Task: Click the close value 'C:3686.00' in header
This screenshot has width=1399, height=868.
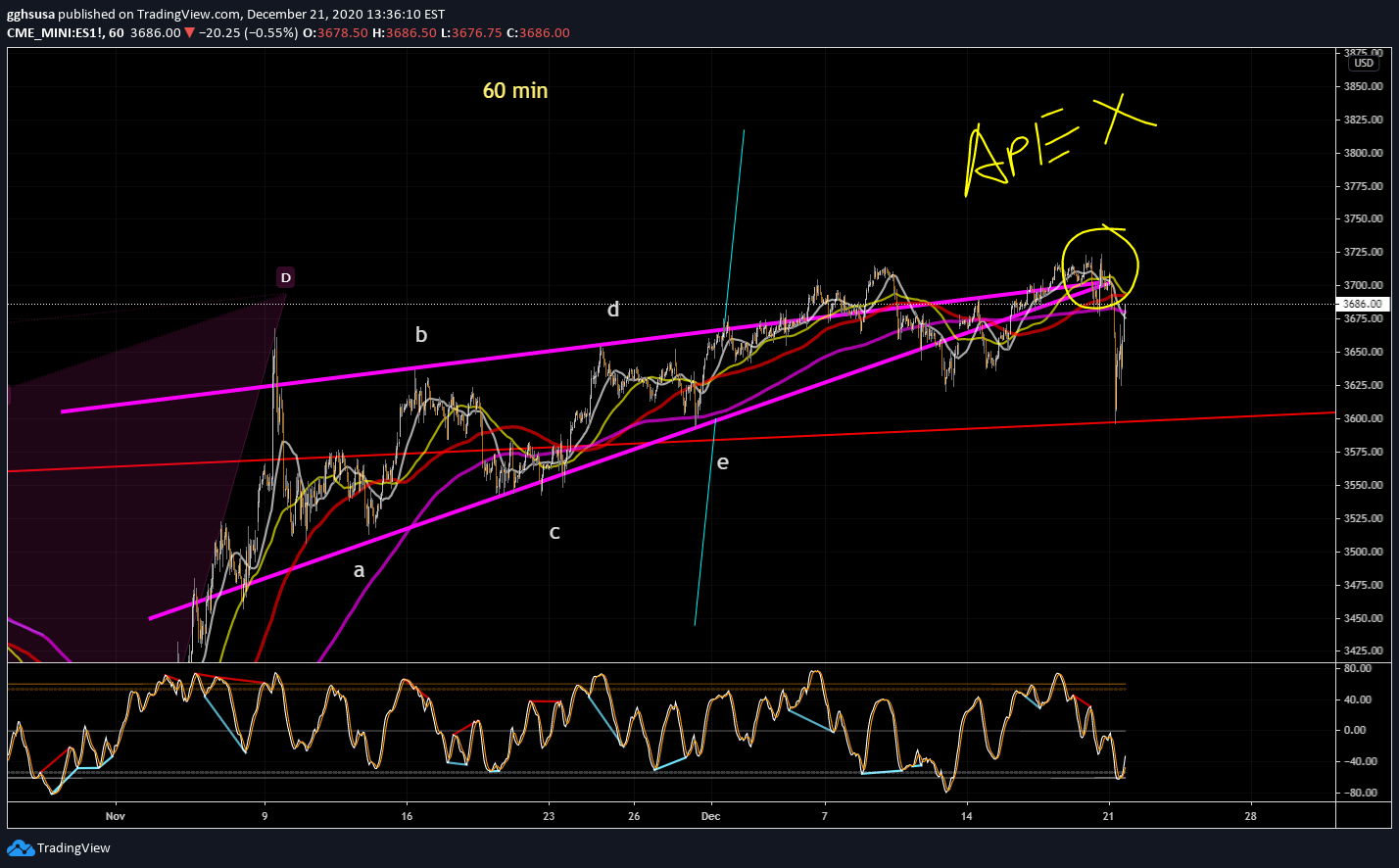Action: point(537,32)
